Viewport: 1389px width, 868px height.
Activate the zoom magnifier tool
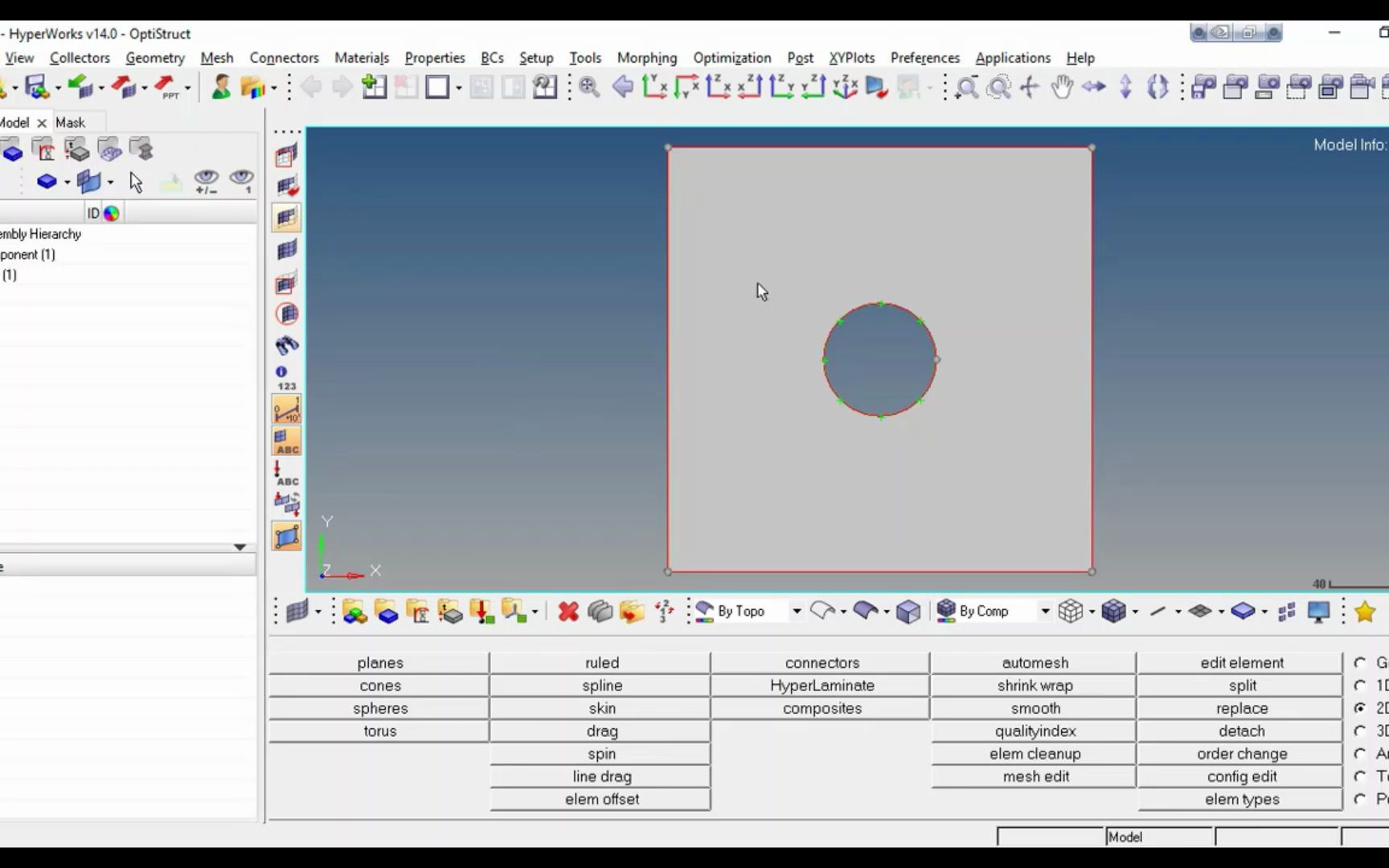coord(968,87)
